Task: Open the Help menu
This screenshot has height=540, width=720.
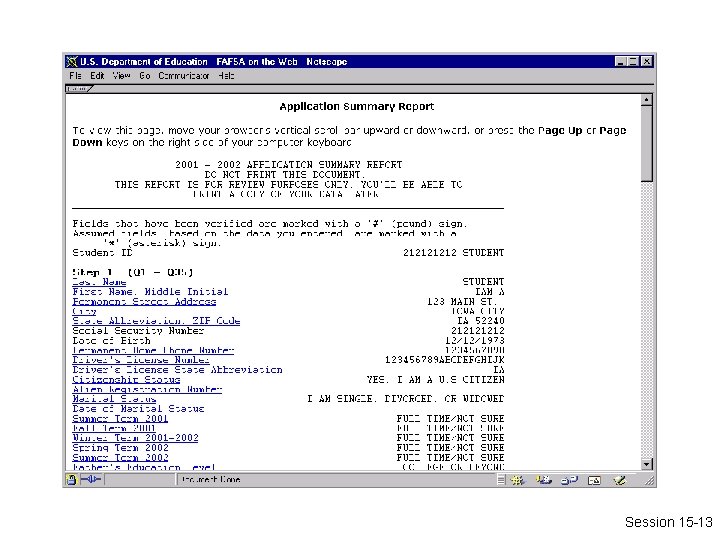Action: point(226,76)
